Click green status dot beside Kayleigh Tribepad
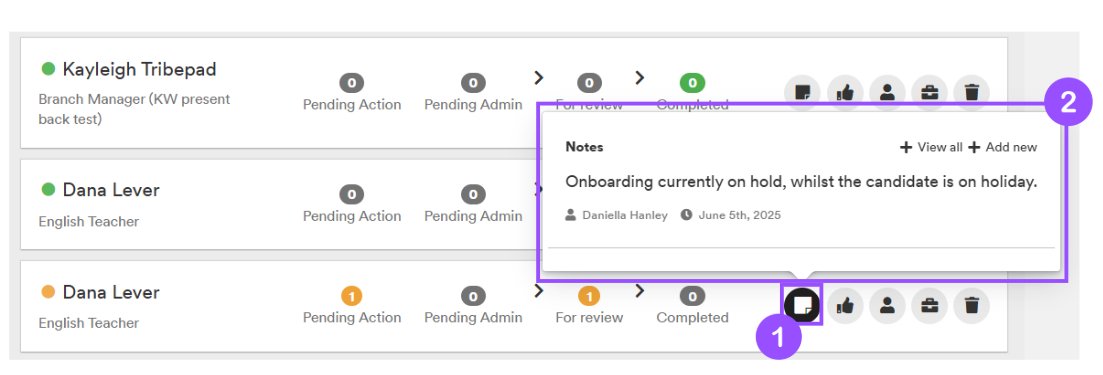The width and height of the screenshot is (1103, 375). tap(48, 69)
